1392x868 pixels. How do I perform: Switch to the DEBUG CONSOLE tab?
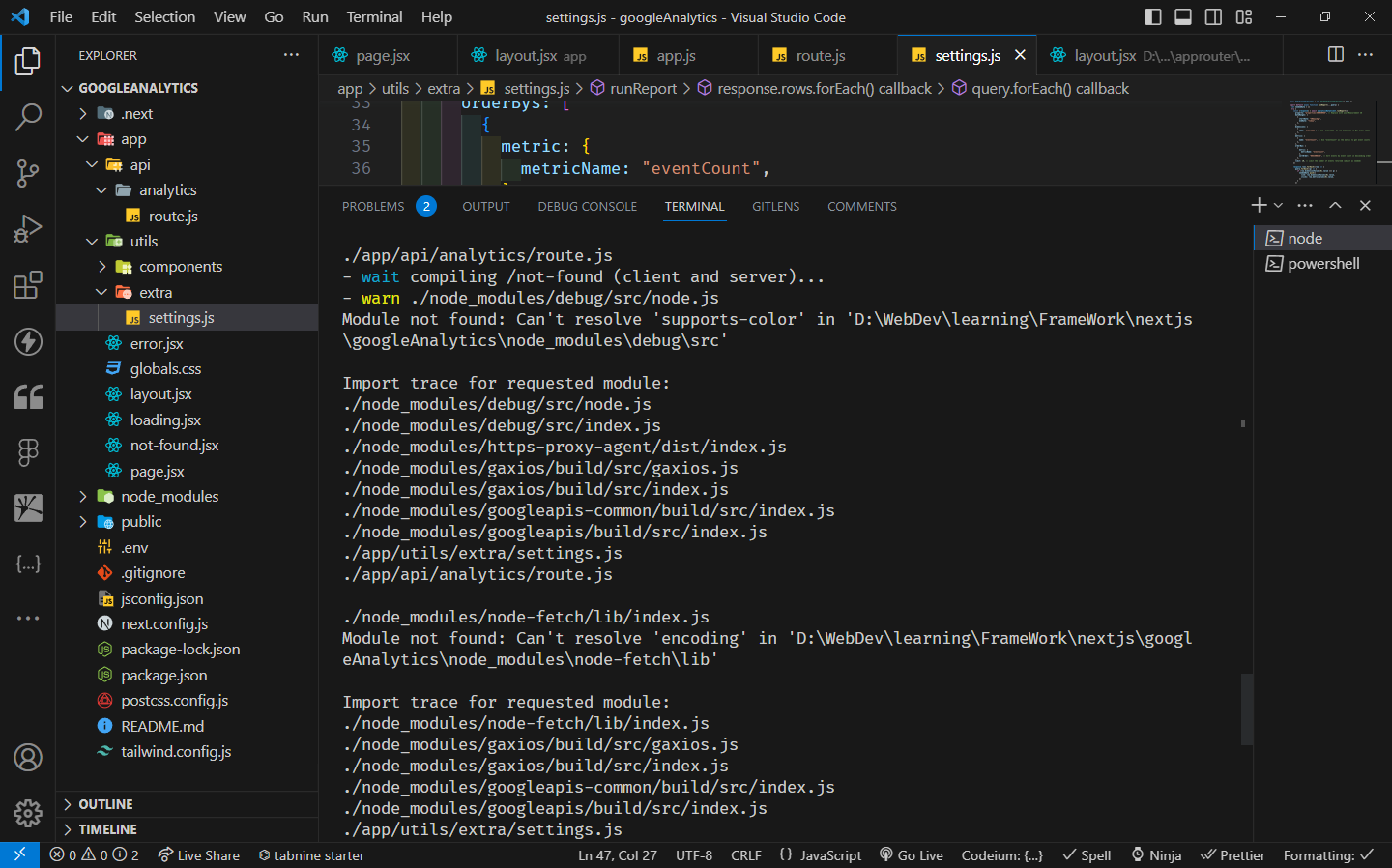(x=588, y=206)
